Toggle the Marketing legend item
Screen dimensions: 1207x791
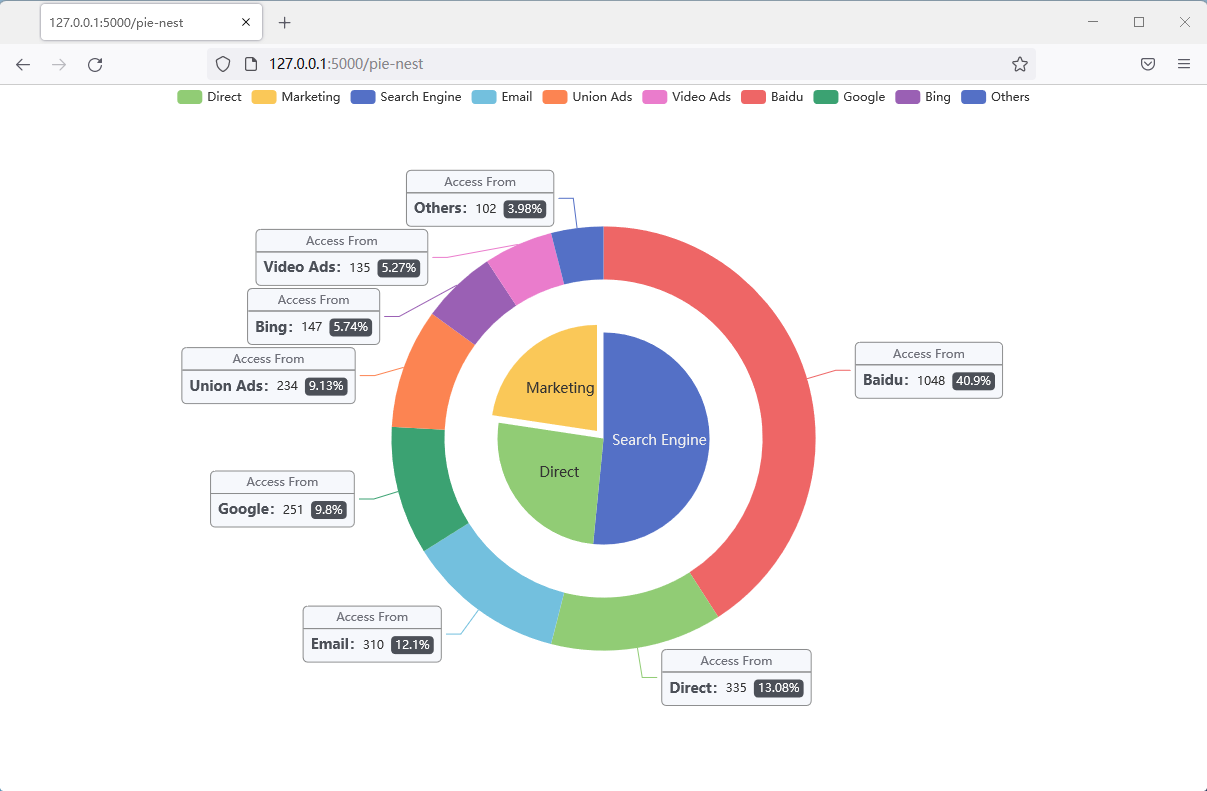point(295,97)
